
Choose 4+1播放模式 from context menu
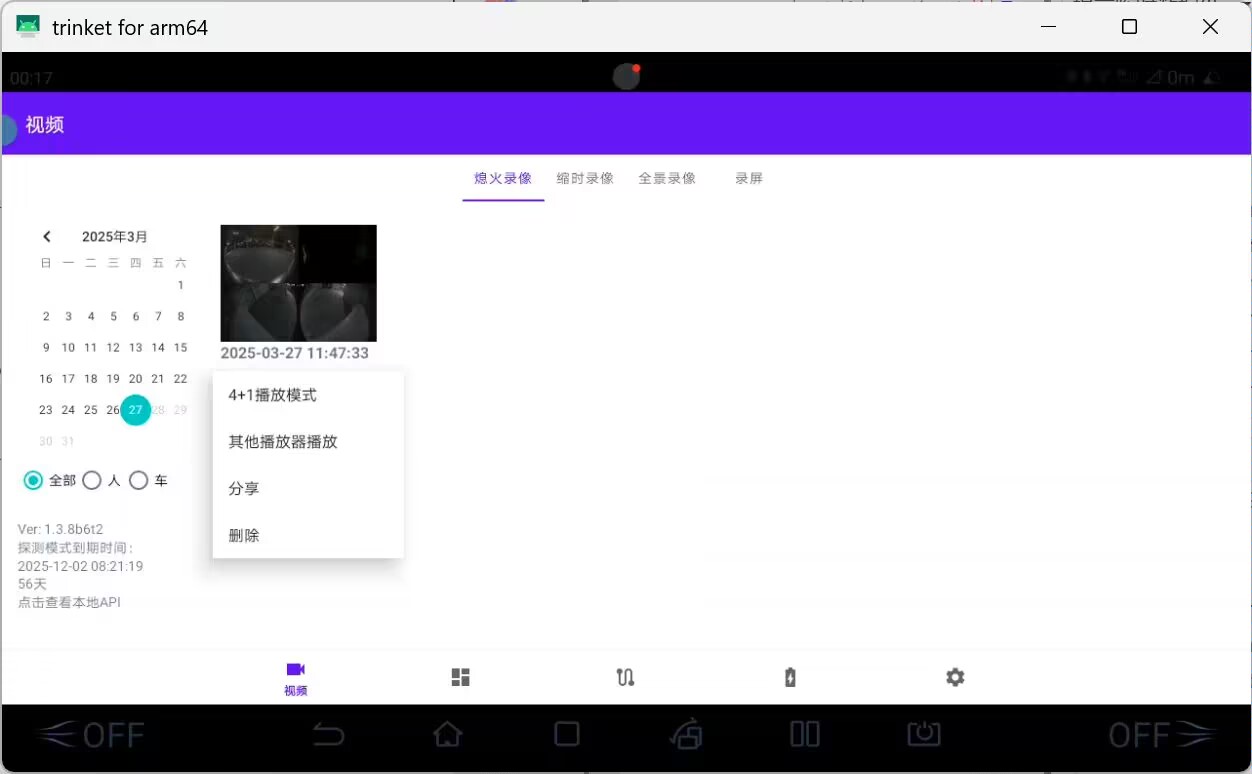(272, 395)
